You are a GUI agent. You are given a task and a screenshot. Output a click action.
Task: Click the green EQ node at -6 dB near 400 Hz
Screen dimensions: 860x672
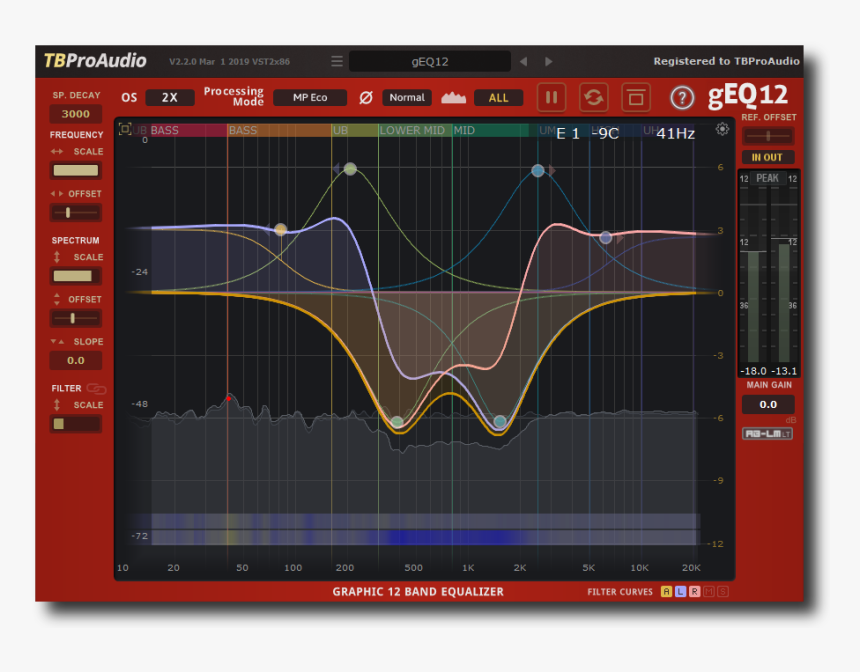[x=397, y=422]
